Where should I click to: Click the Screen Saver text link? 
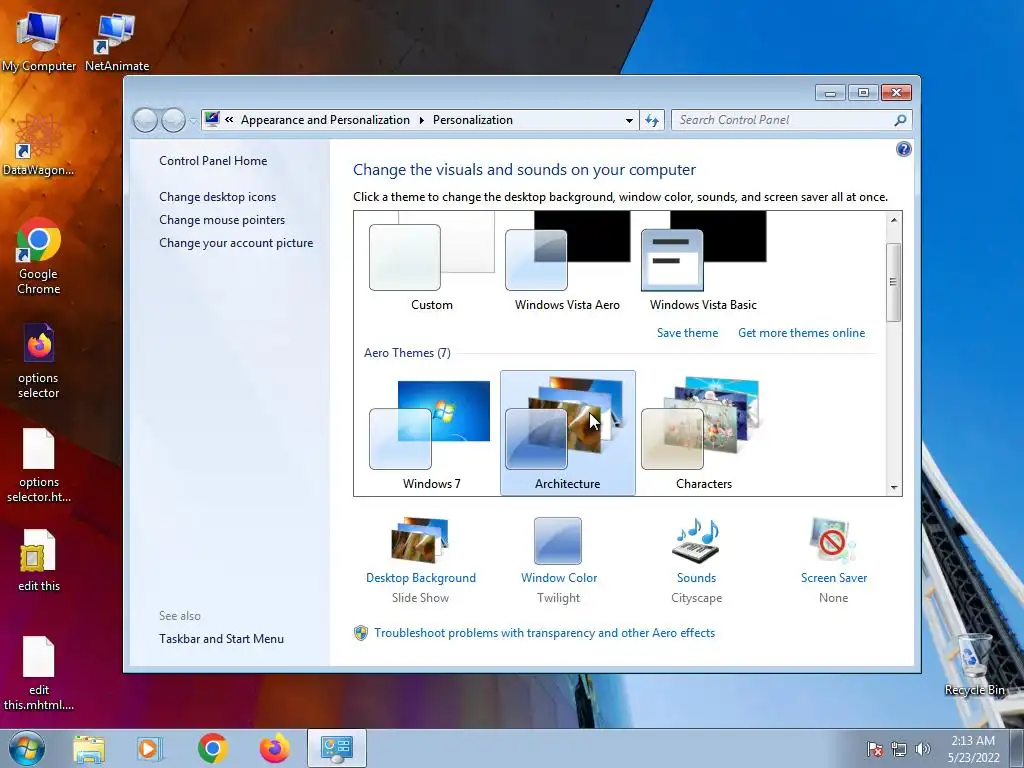tap(834, 578)
